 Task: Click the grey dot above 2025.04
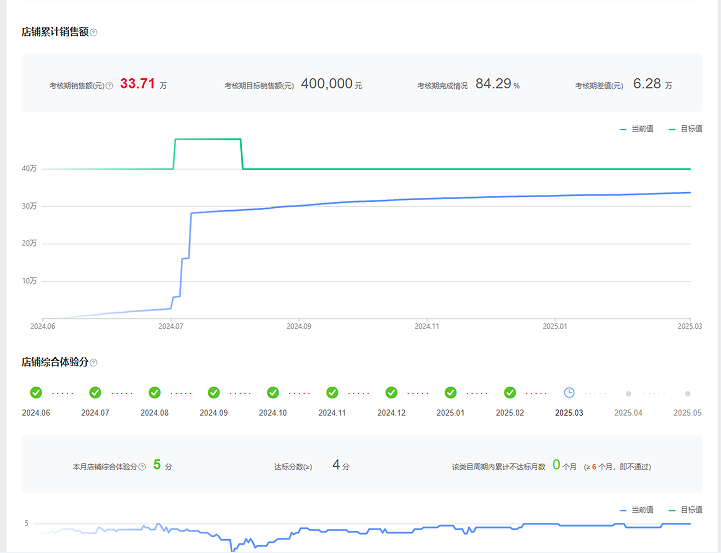[x=628, y=393]
